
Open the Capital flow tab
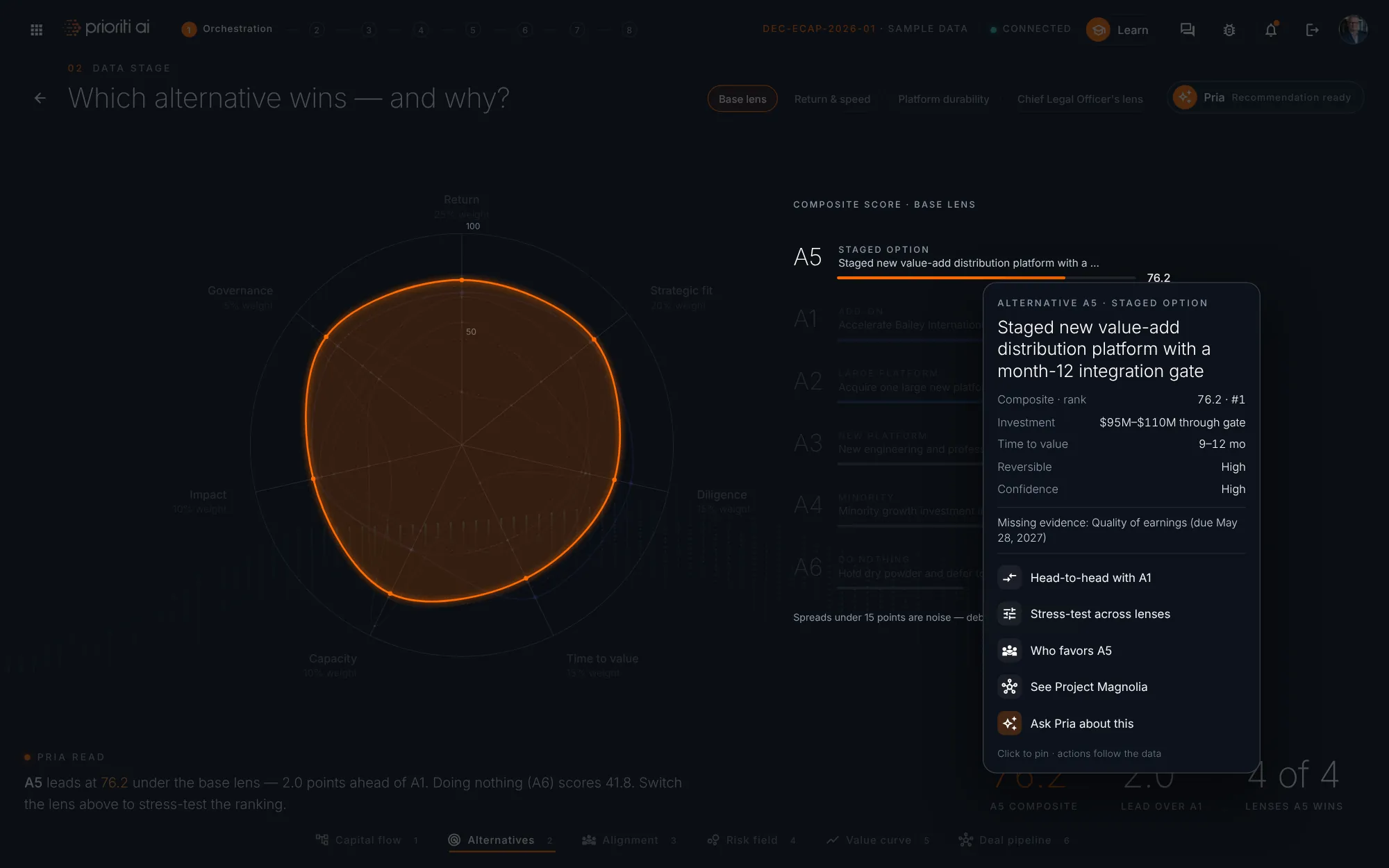coord(367,840)
